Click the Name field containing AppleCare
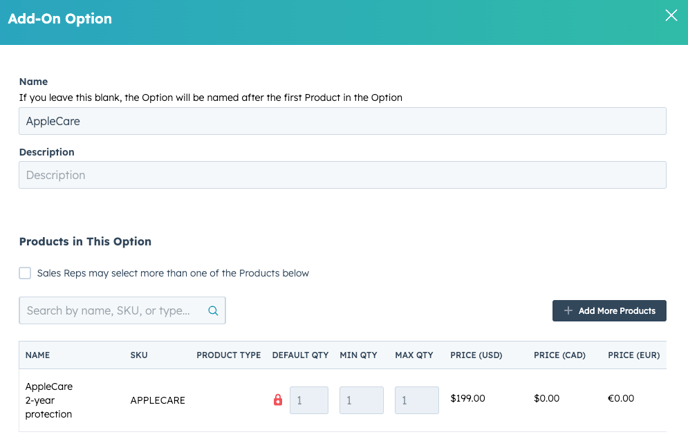 coord(342,121)
